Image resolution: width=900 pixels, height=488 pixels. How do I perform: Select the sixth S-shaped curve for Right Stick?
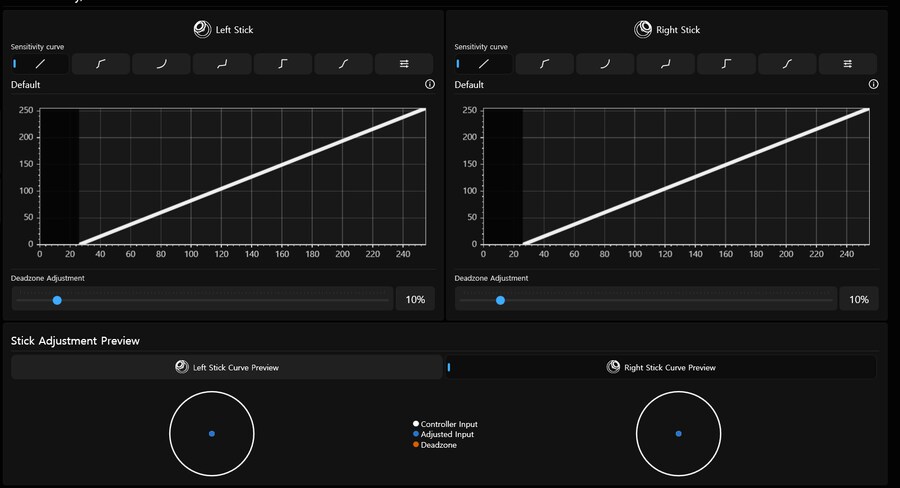pyautogui.click(x=788, y=64)
